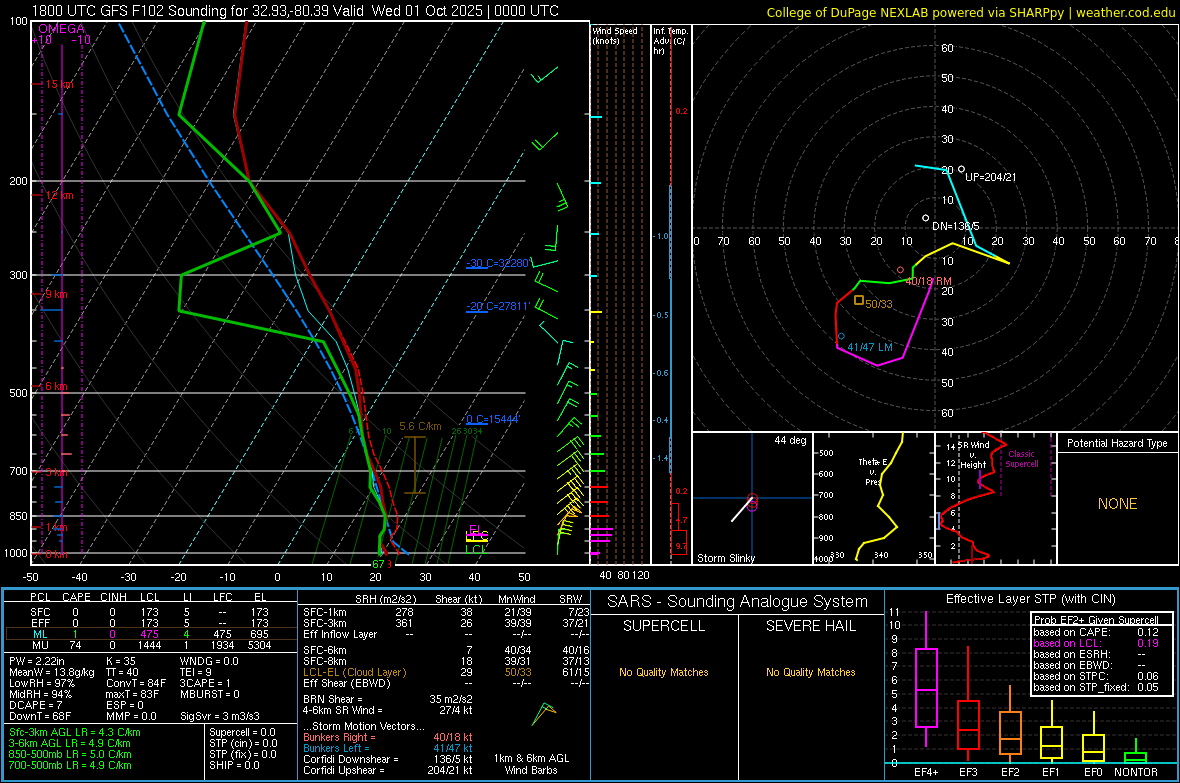Select the MU parcel row
Viewport: 1180px width, 783px height.
pyautogui.click(x=149, y=645)
